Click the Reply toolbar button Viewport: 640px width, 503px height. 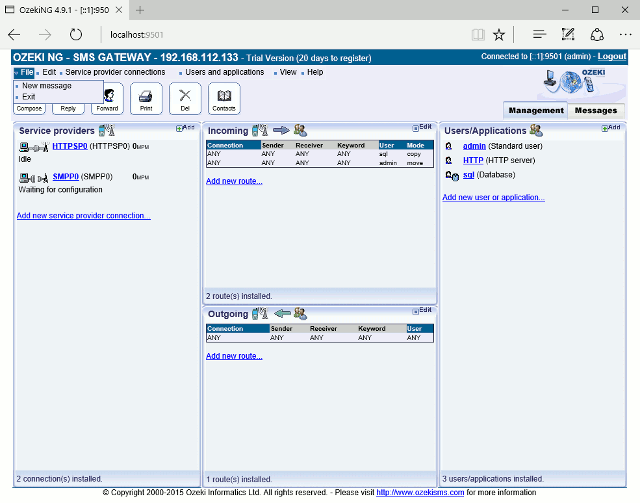[x=68, y=109]
